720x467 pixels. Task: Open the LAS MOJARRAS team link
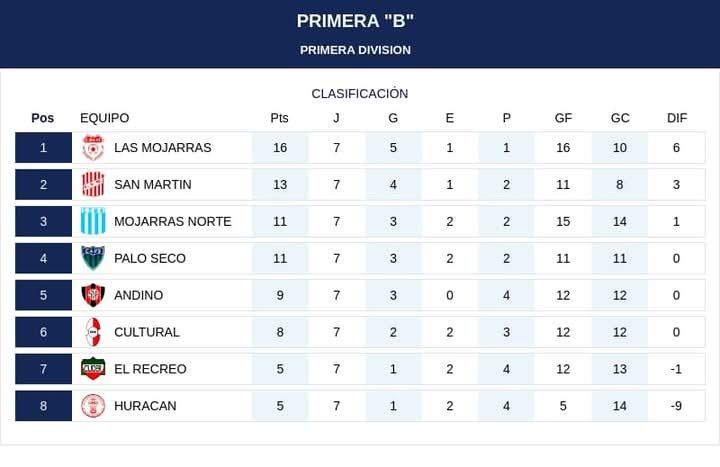coord(163,148)
